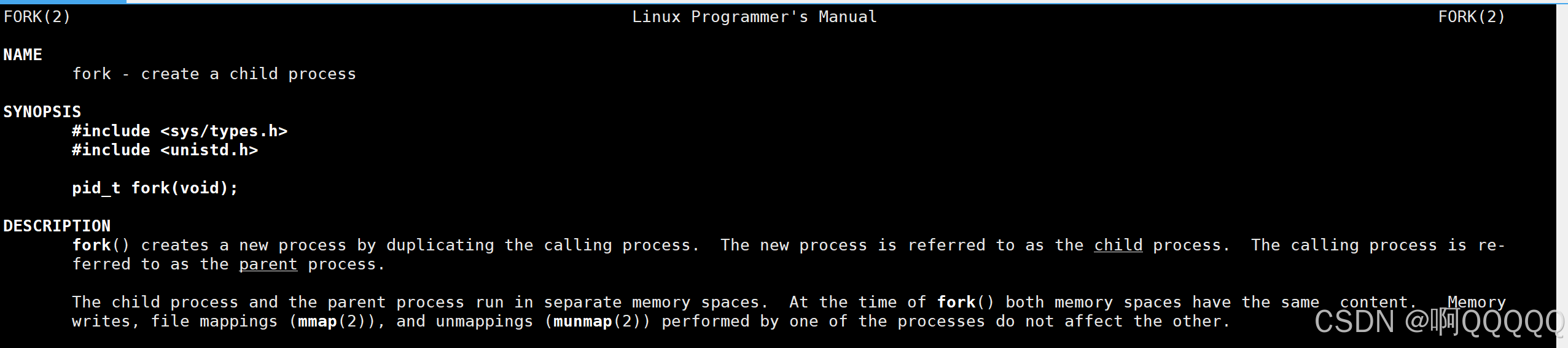Click the "pid_t fork(void);" prototype
1568x348 pixels.
click(x=155, y=188)
